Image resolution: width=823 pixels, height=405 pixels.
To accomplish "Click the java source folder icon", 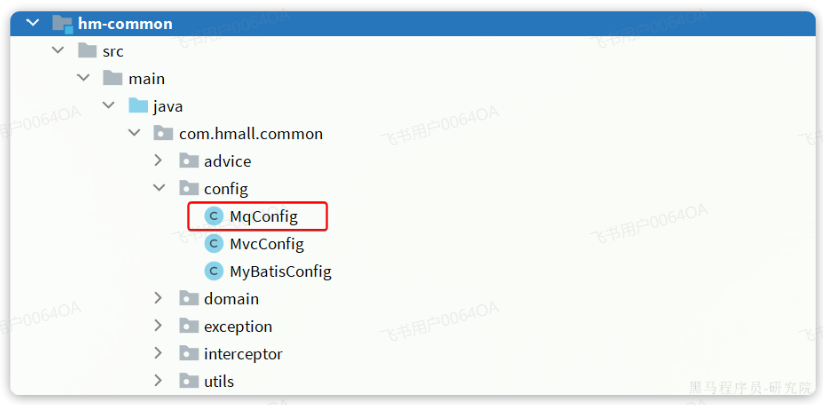I will click(x=137, y=106).
